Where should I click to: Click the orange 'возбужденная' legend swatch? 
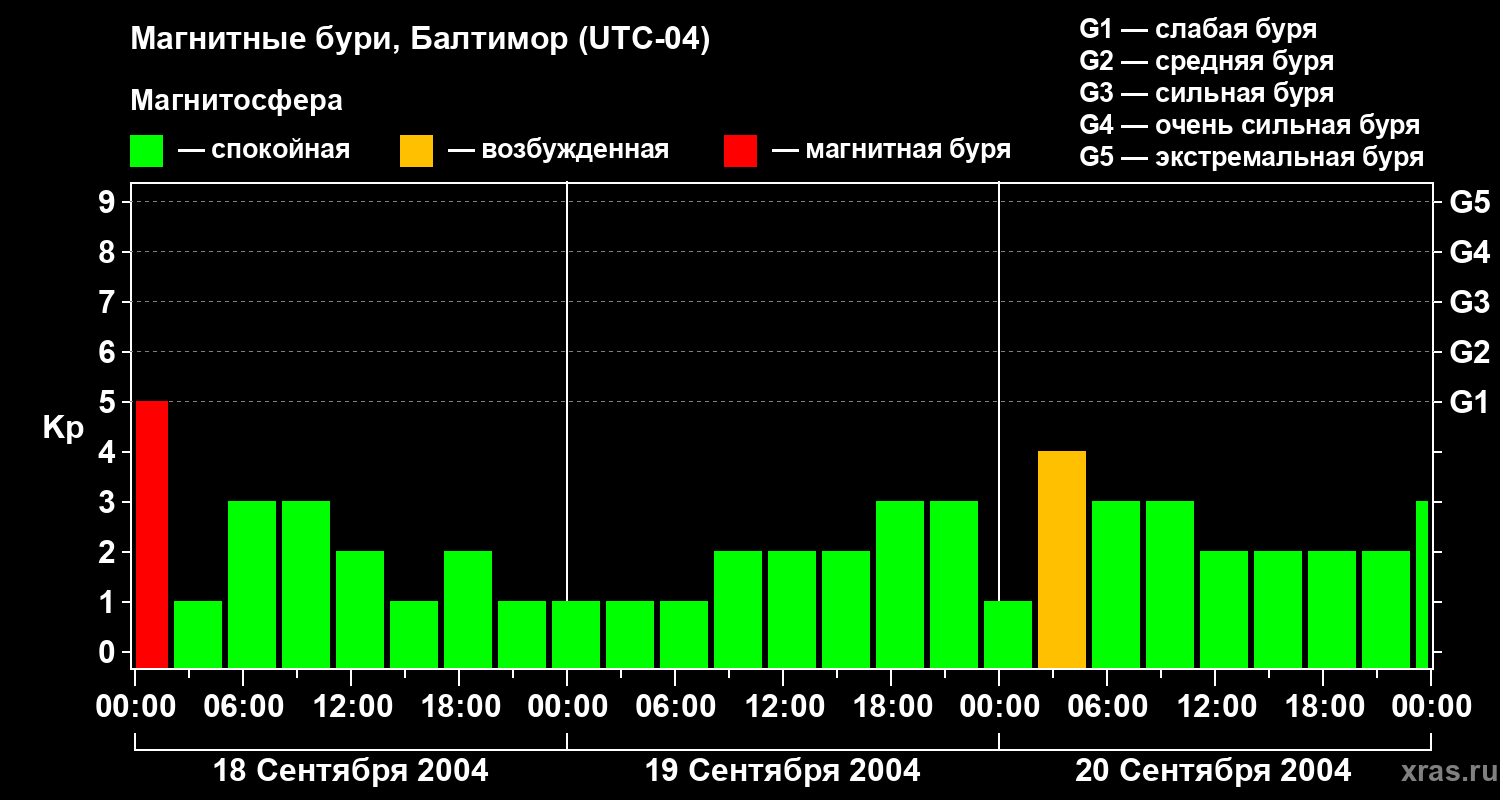[416, 151]
